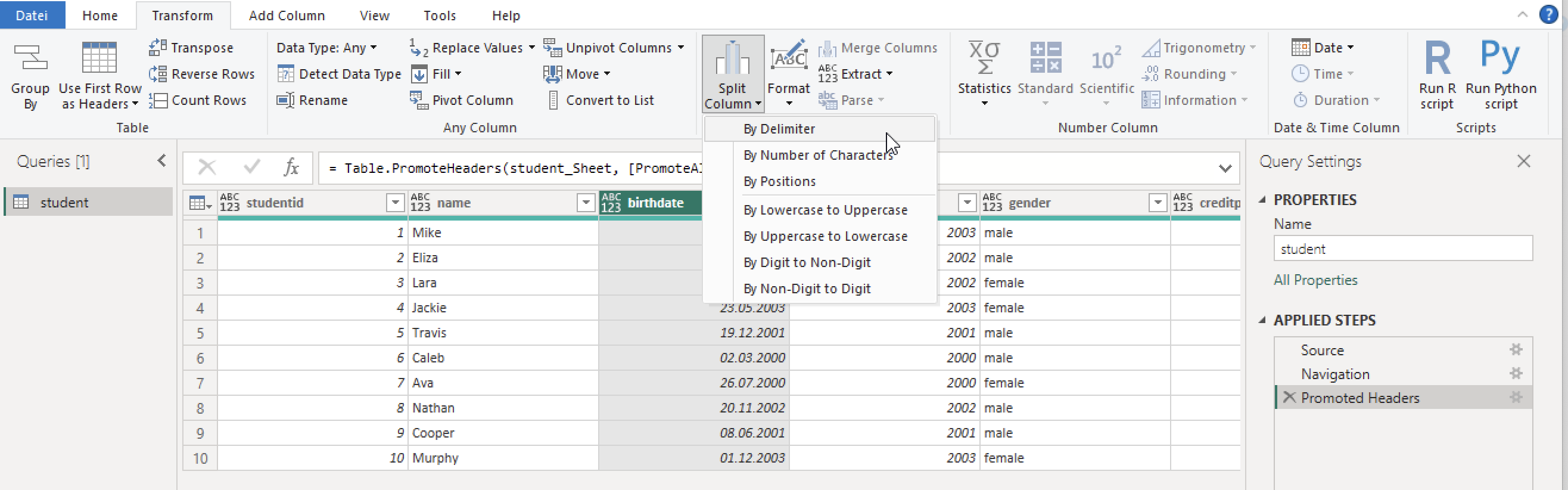This screenshot has height=490, width=1568.
Task: Choose By Number of Characters
Action: pyautogui.click(x=819, y=155)
